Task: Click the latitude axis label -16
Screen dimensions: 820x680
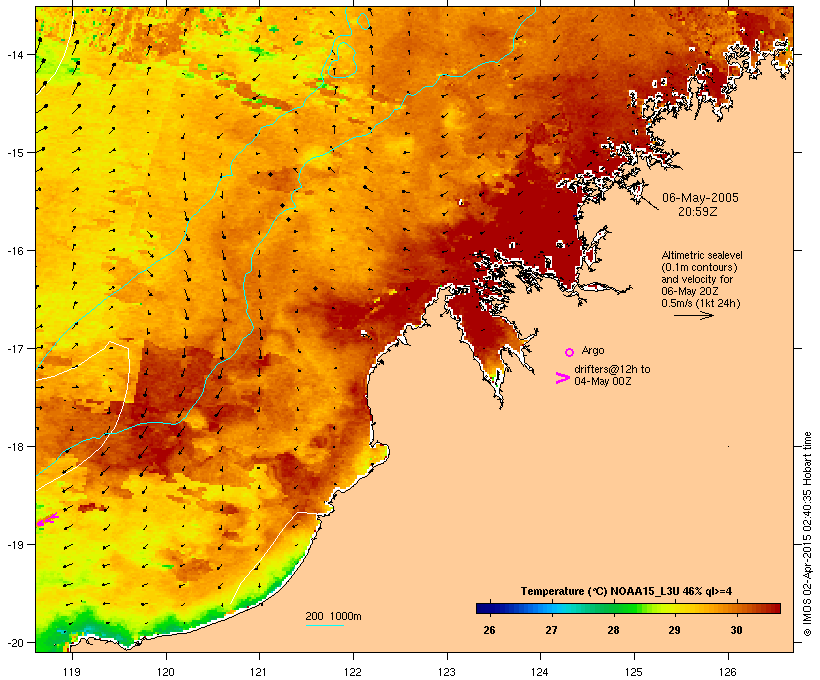Action: (14, 251)
